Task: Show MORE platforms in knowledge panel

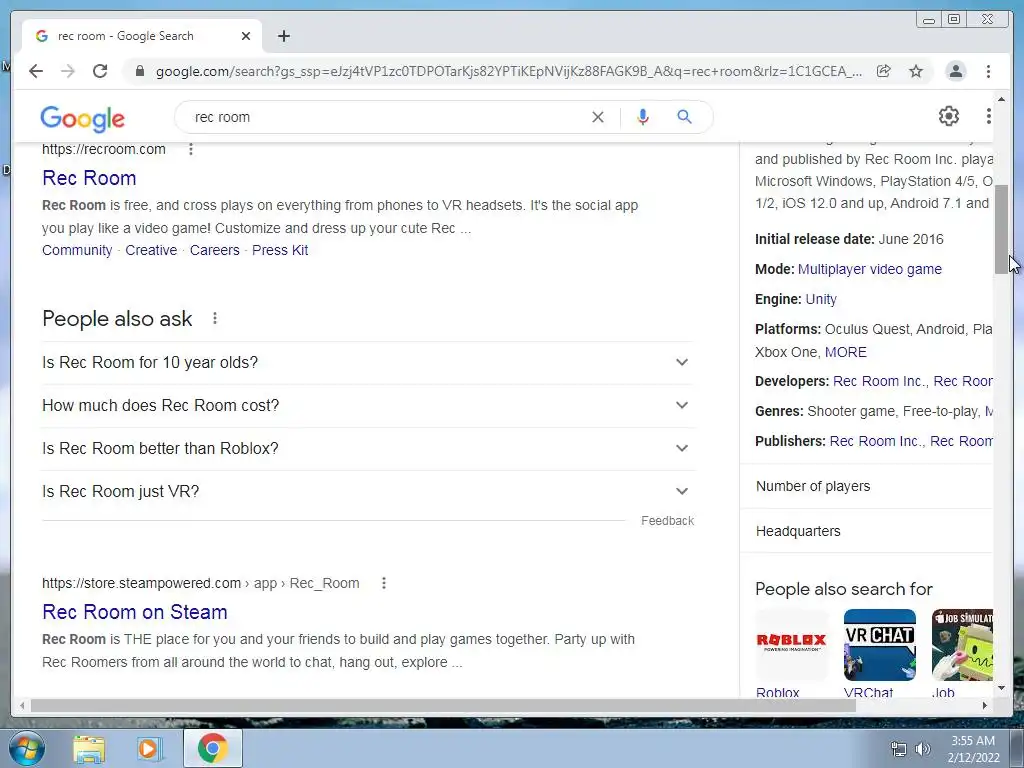Action: 846,352
